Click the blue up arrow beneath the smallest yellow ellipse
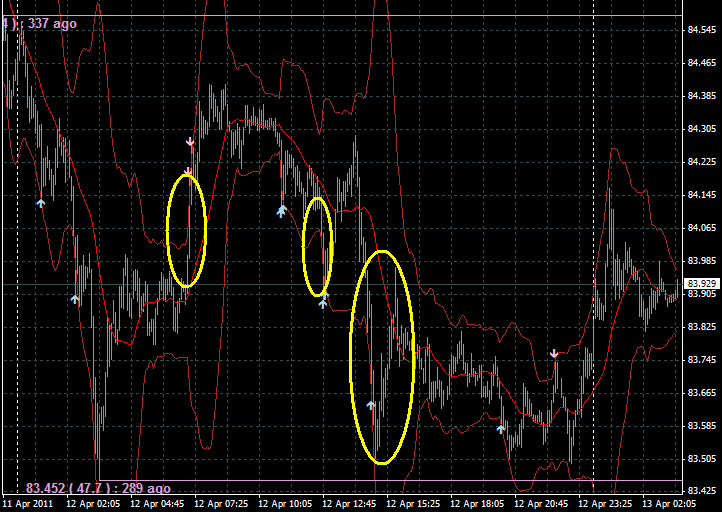 (x=323, y=301)
